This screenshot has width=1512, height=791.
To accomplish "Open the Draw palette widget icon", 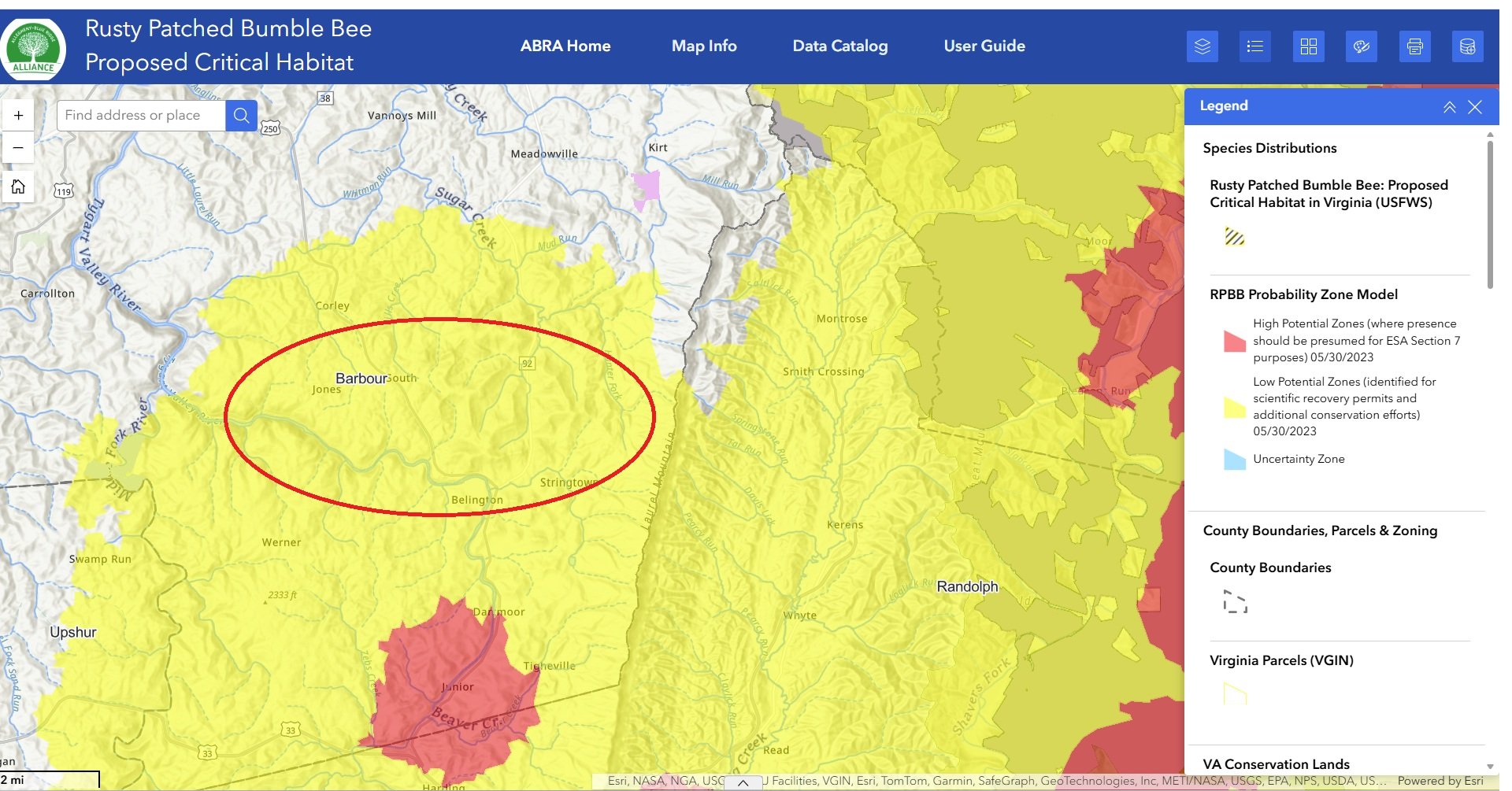I will coord(1362,46).
